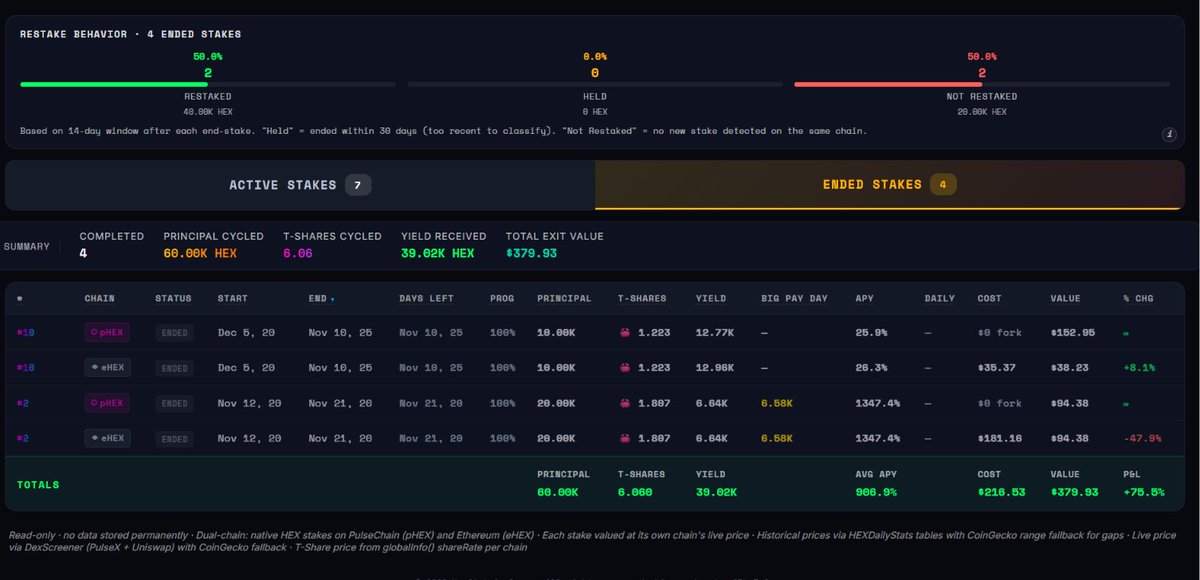The image size is (1200, 580).
Task: Click the crab icon in #2 eHEX row
Action: 625,438
